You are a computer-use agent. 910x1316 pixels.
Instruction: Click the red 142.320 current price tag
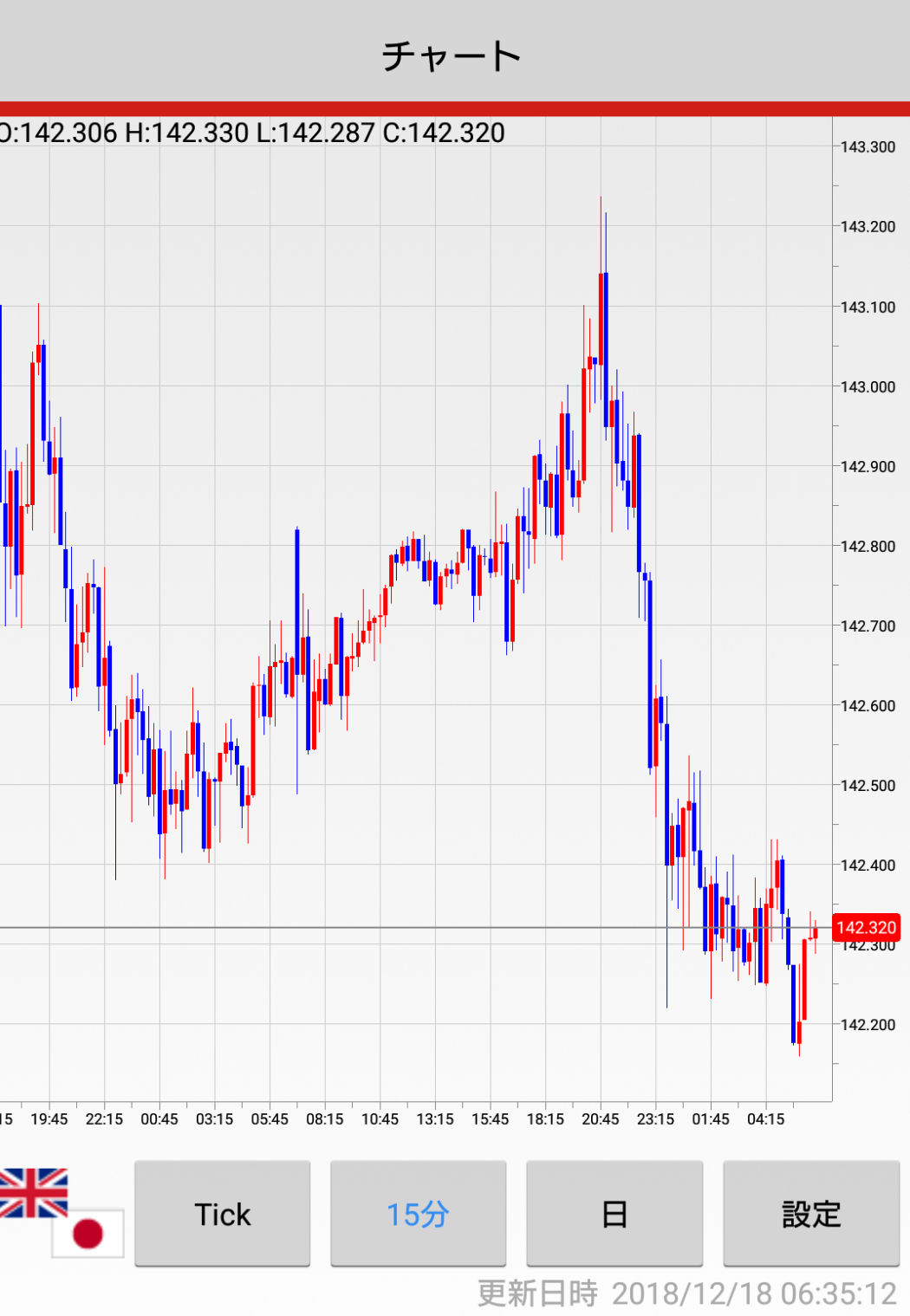[x=866, y=928]
